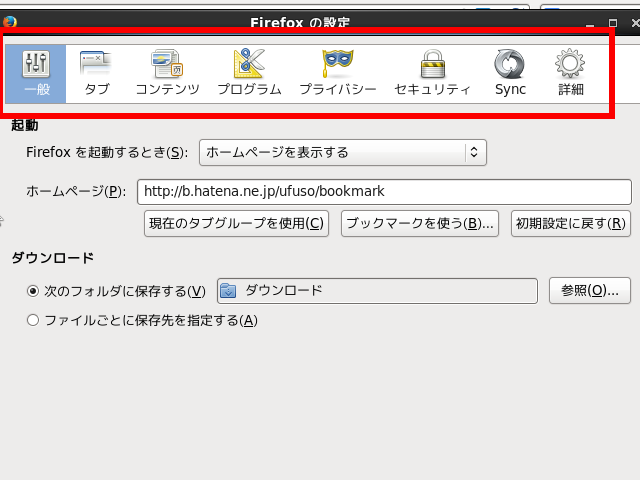The width and height of the screenshot is (640, 480).
Task: Click the Firefox logo in the title bar
Action: 9,21
